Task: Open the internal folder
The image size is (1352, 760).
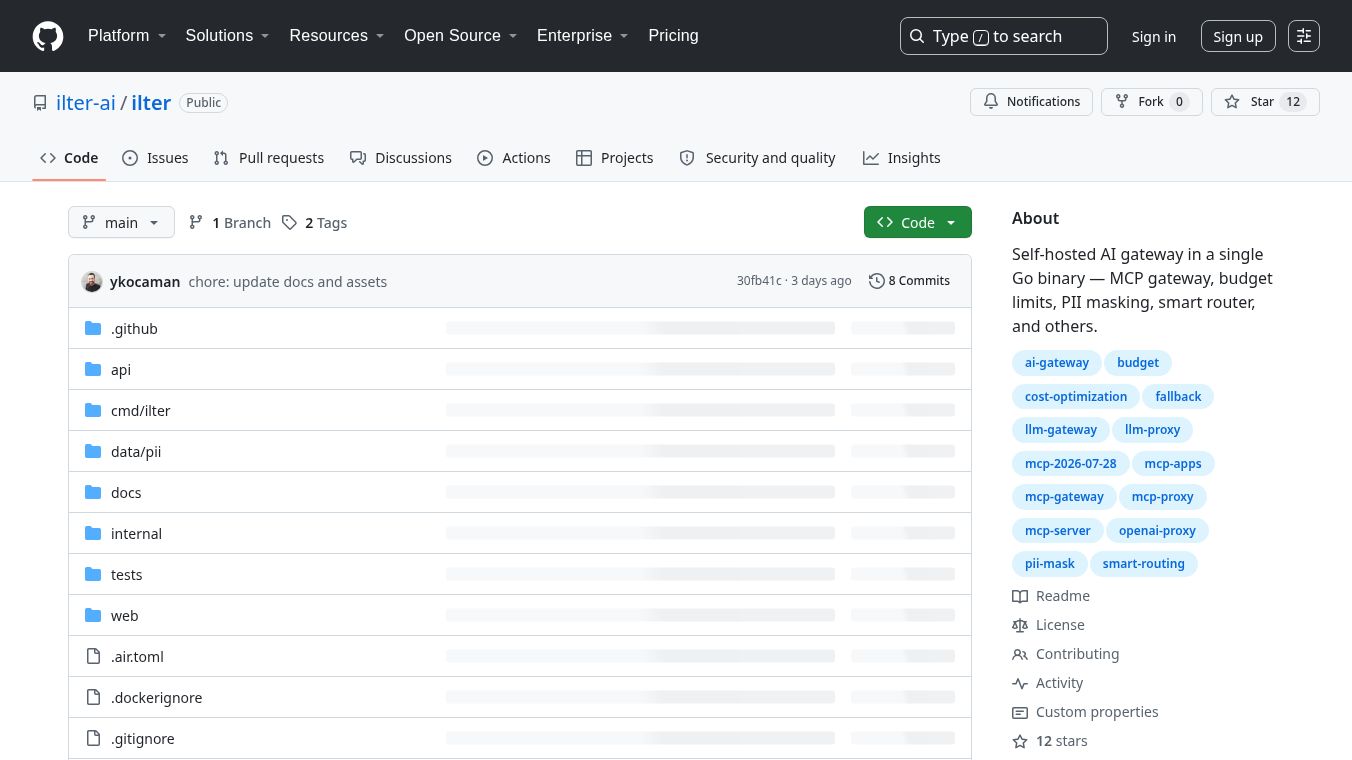Action: click(x=136, y=533)
